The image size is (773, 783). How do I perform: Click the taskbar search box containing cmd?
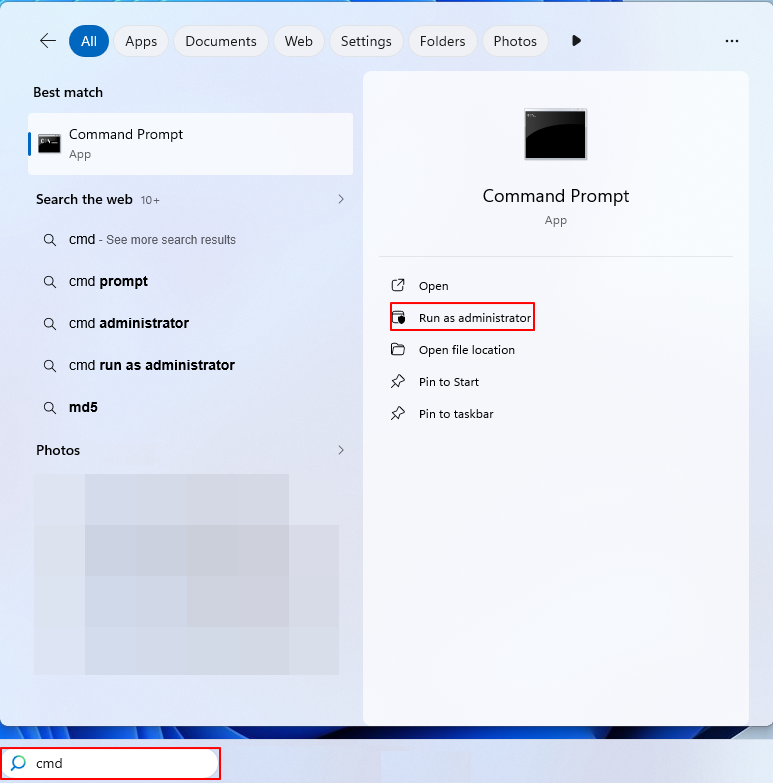[110, 763]
